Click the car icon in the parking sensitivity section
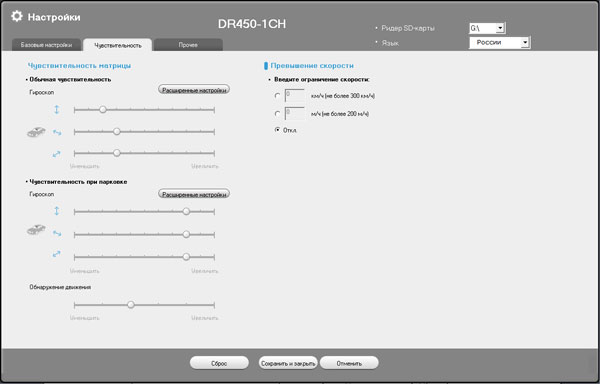 [36, 229]
